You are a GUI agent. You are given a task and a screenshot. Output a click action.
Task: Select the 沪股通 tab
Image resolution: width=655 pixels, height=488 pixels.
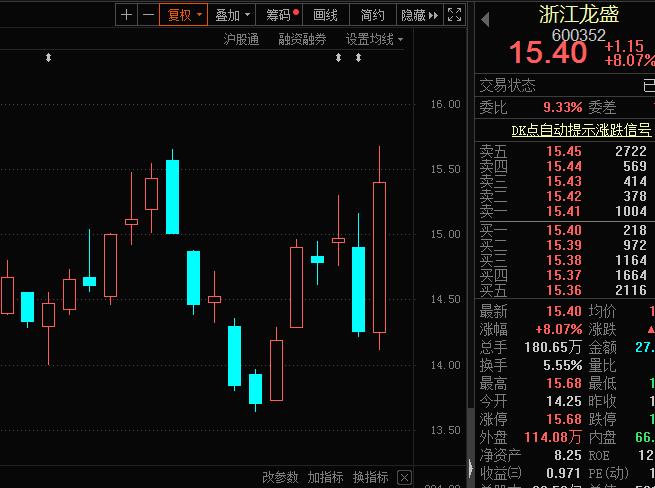click(242, 39)
